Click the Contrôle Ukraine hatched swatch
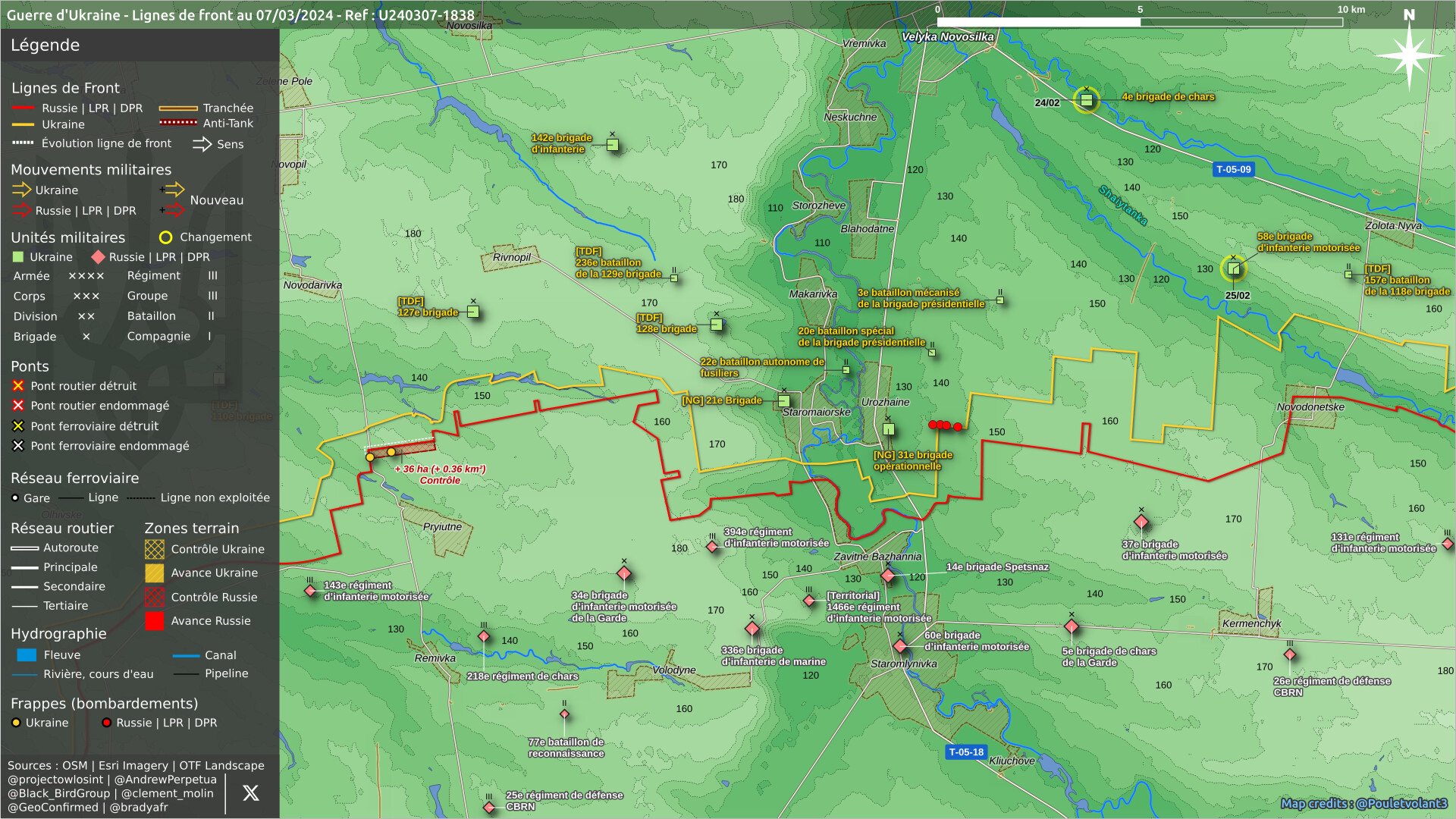Image resolution: width=1456 pixels, height=819 pixels. [155, 549]
